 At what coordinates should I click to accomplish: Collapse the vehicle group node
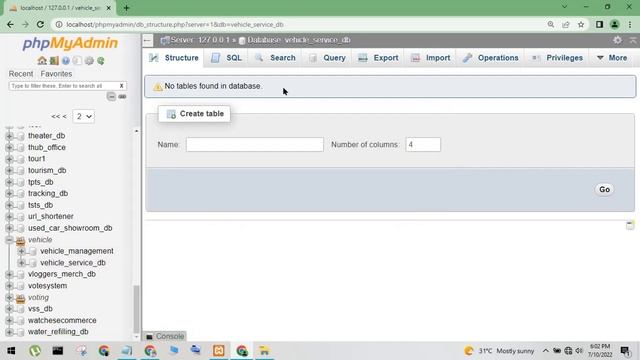click(x=9, y=240)
